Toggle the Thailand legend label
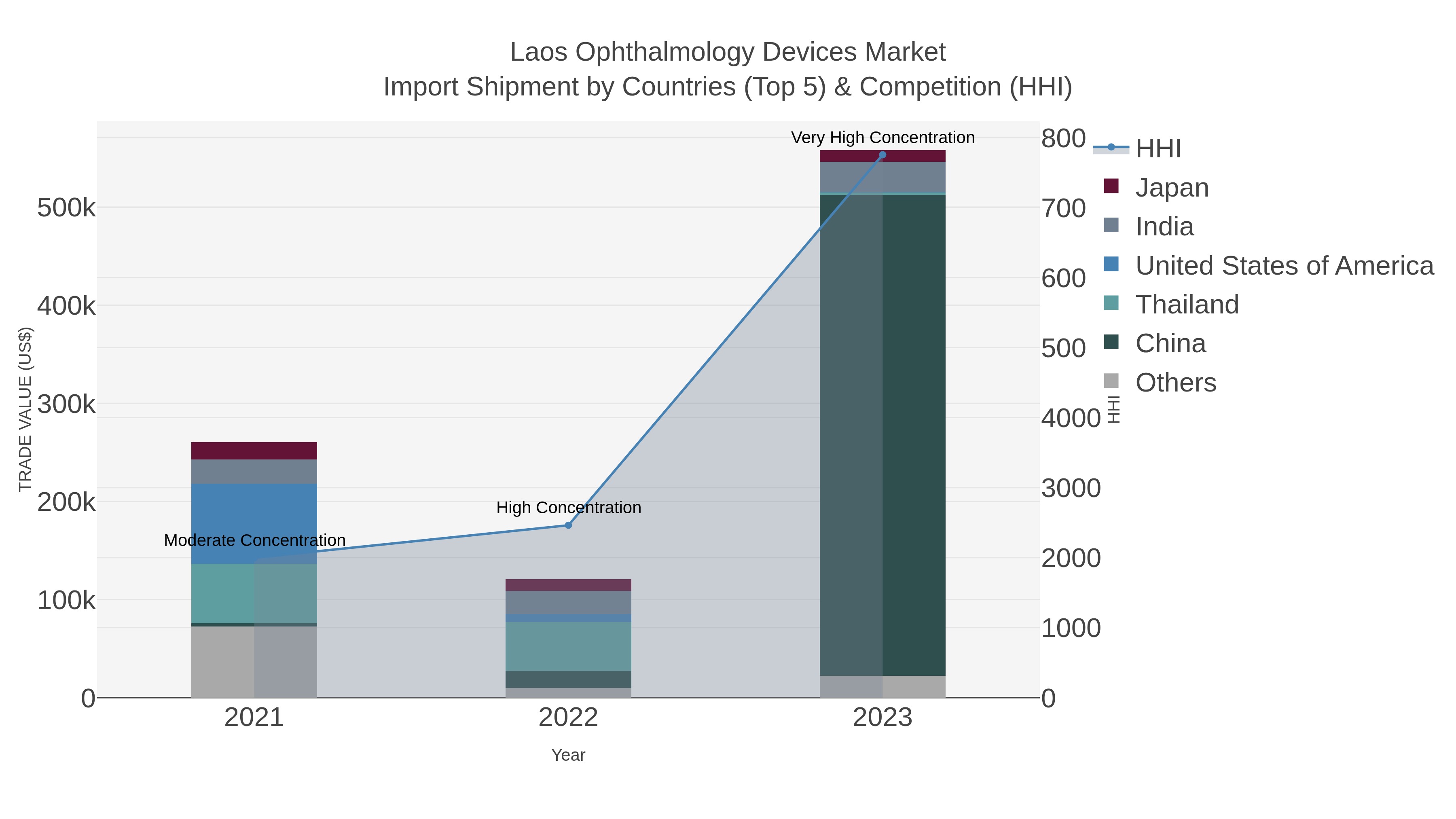 coord(1187,304)
